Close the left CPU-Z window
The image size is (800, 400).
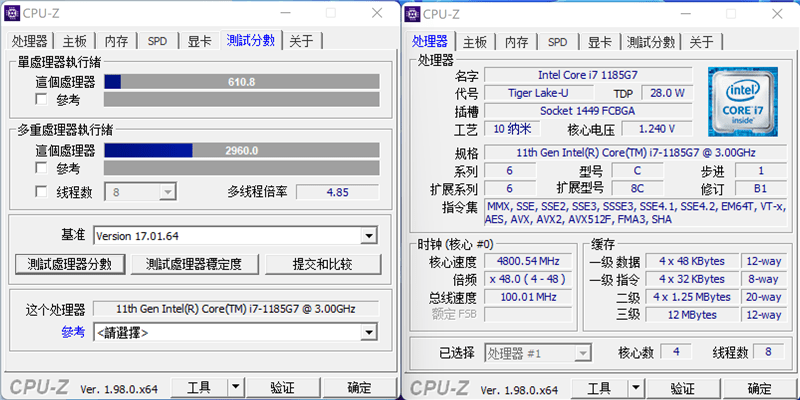(x=377, y=13)
